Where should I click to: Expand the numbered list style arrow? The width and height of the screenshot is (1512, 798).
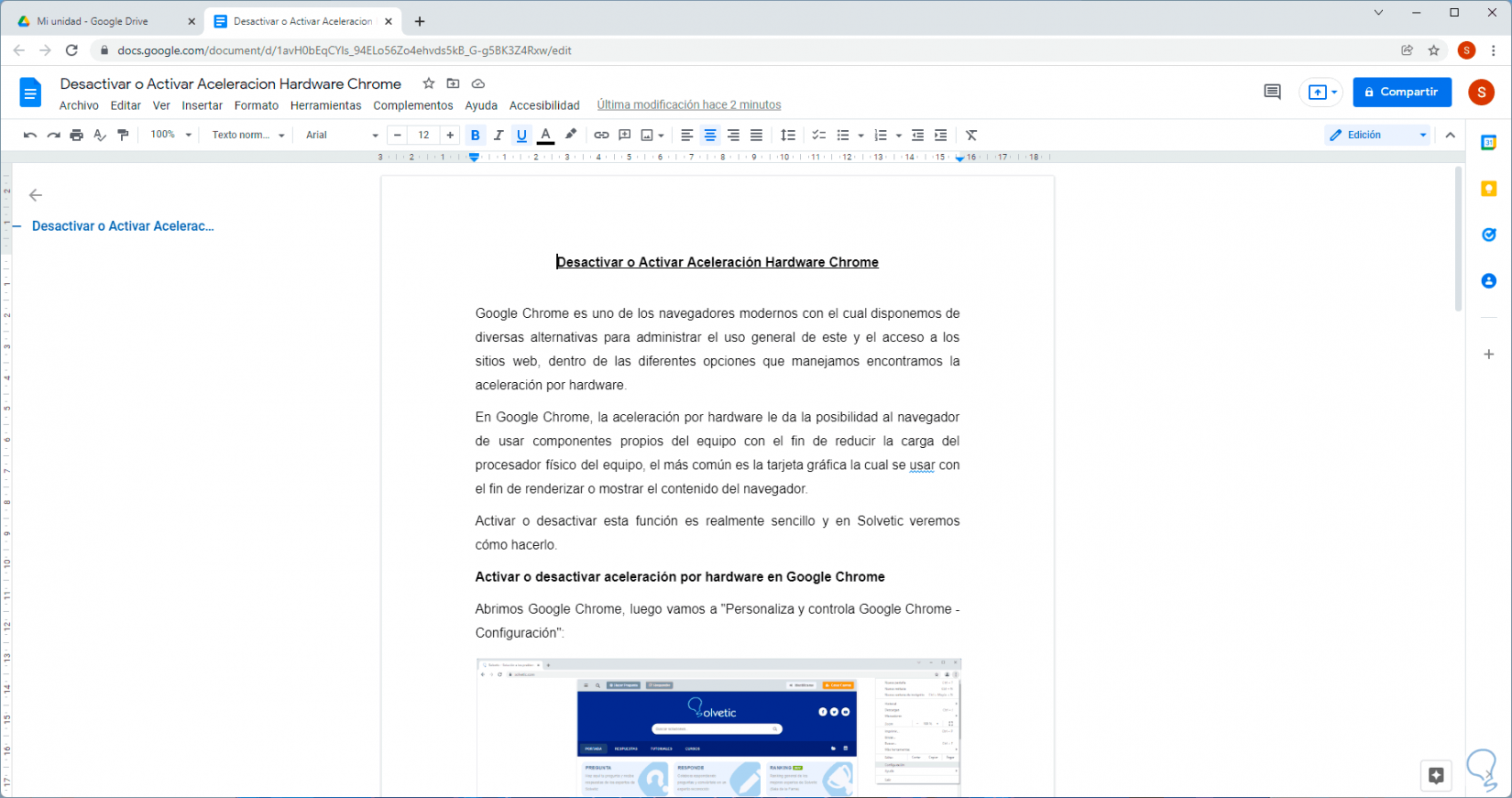pyautogui.click(x=899, y=136)
